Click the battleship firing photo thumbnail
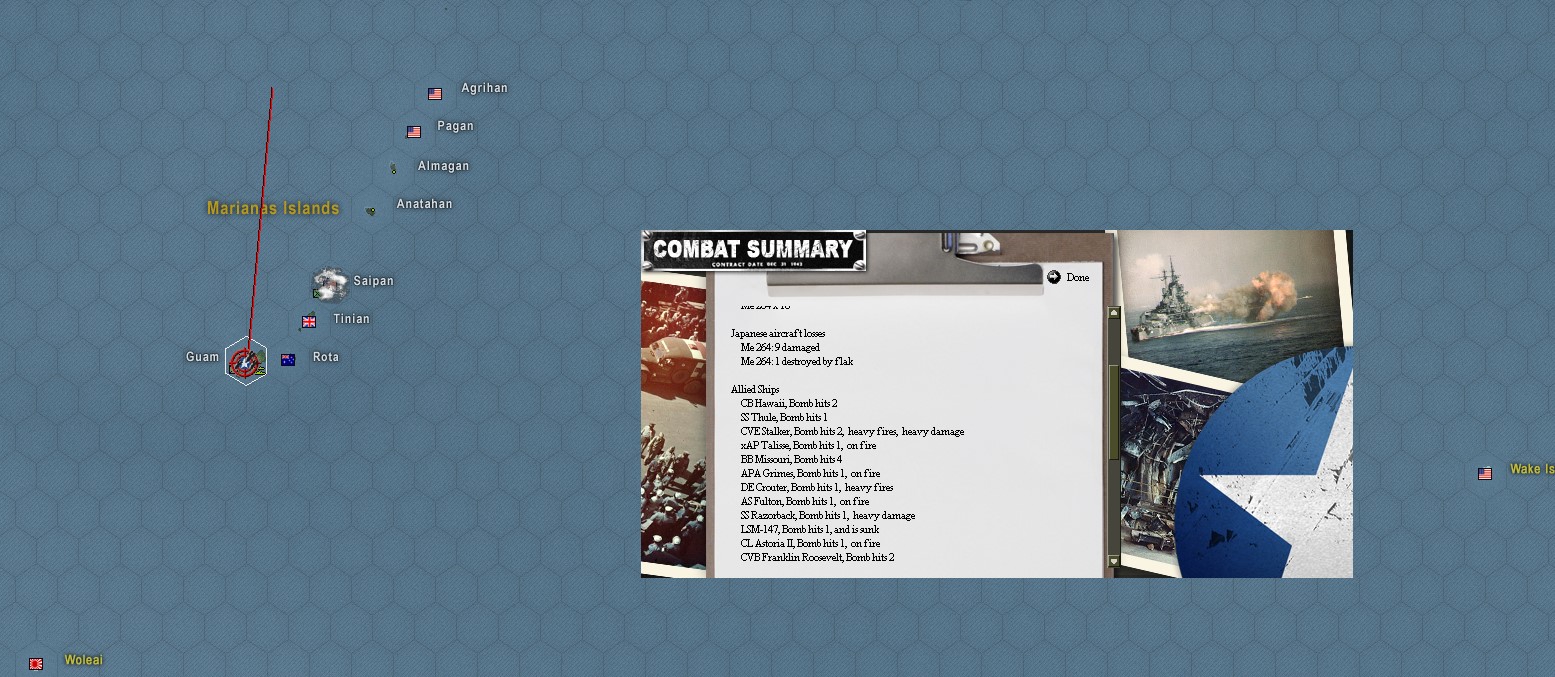Image resolution: width=1555 pixels, height=677 pixels. point(1234,305)
